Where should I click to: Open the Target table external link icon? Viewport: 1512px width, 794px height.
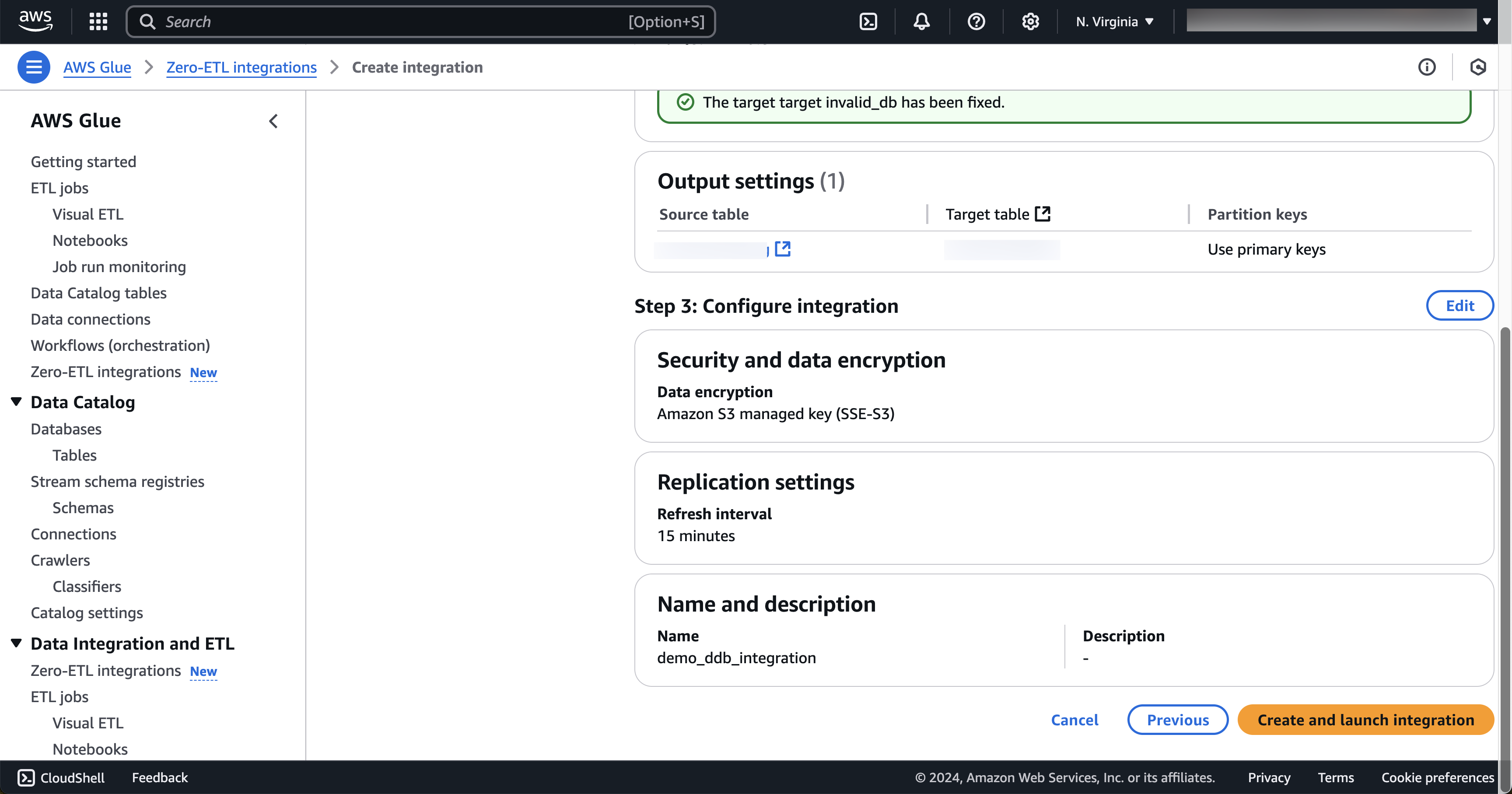pos(1043,213)
